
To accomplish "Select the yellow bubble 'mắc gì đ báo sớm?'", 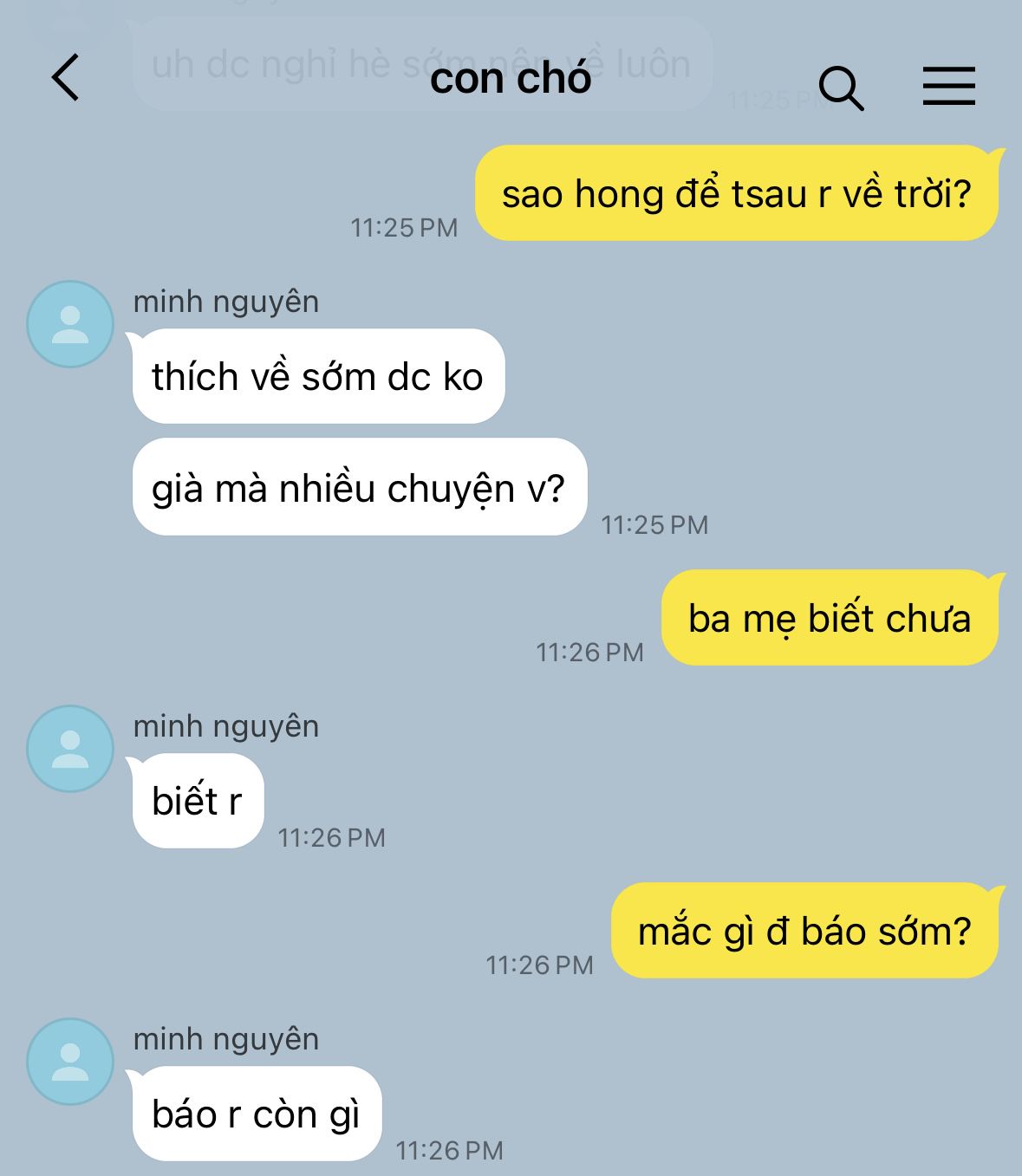I will [804, 931].
